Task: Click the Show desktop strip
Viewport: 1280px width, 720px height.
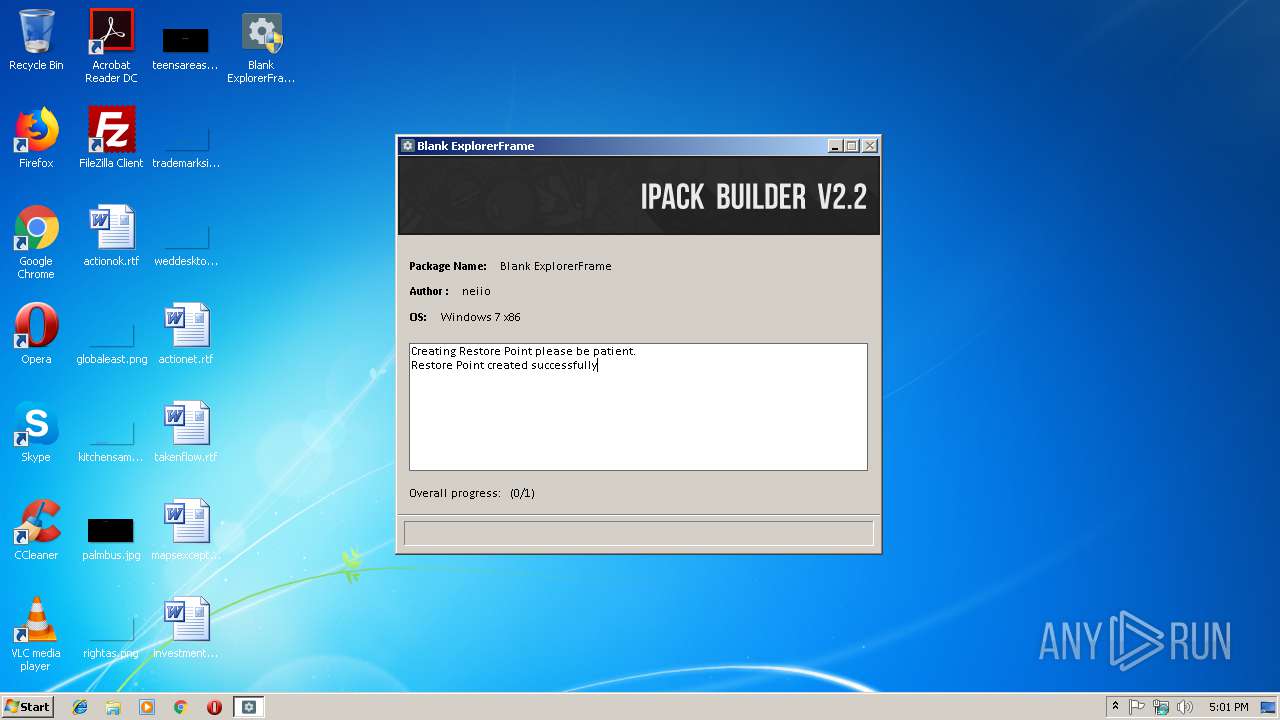Action: 1270,707
